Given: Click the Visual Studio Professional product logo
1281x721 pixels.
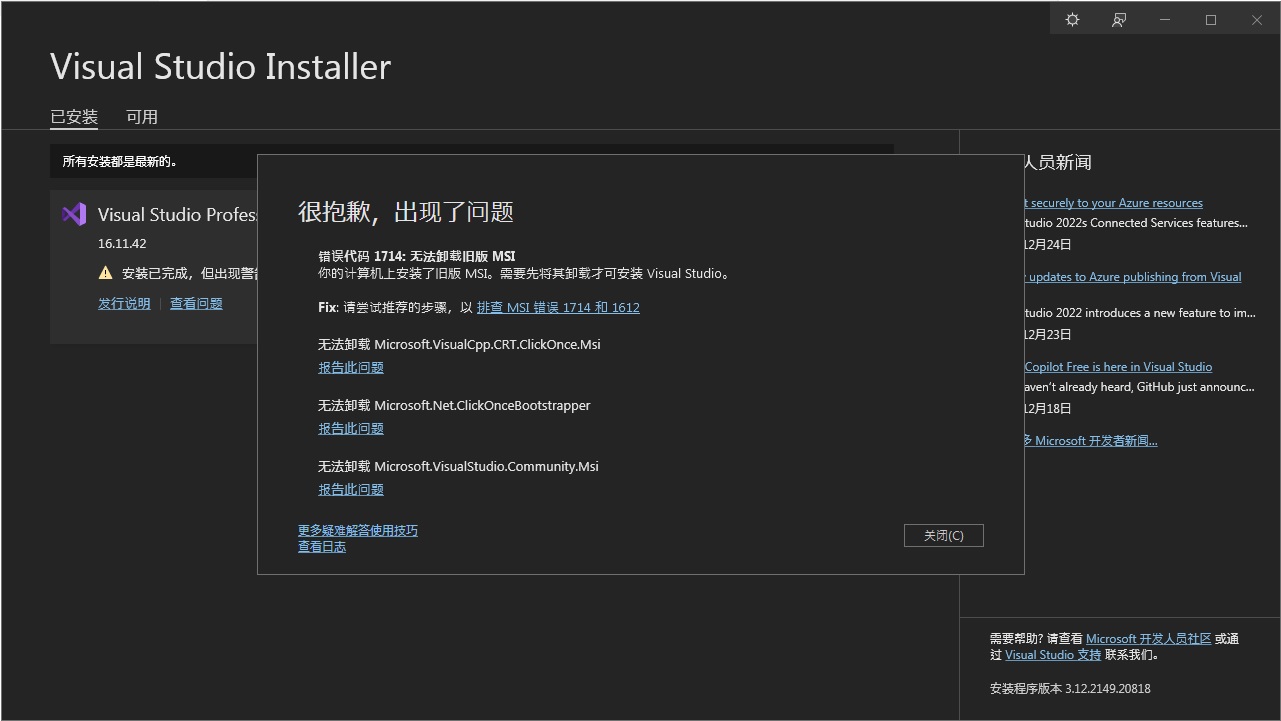Looking at the screenshot, I should [x=73, y=213].
